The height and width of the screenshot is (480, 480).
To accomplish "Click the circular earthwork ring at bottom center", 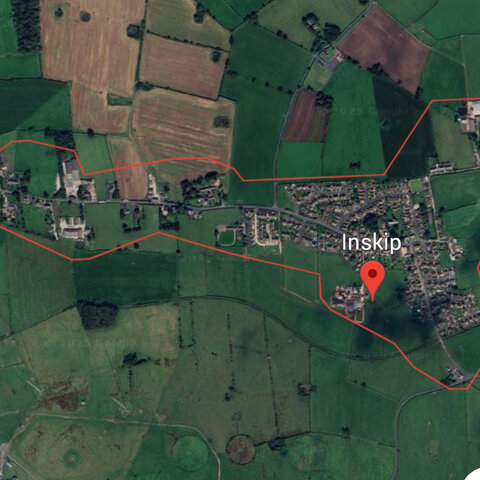I will (241, 450).
